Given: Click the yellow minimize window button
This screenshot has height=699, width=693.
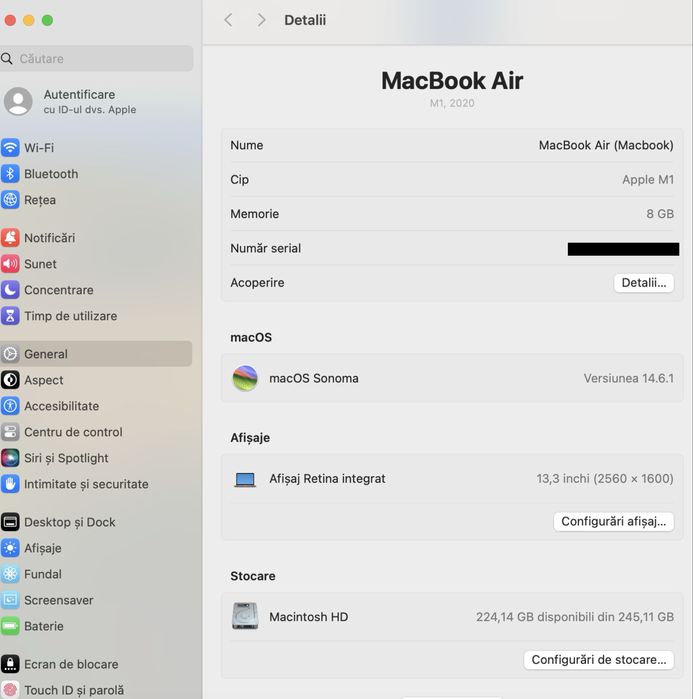Looking at the screenshot, I should coord(29,20).
